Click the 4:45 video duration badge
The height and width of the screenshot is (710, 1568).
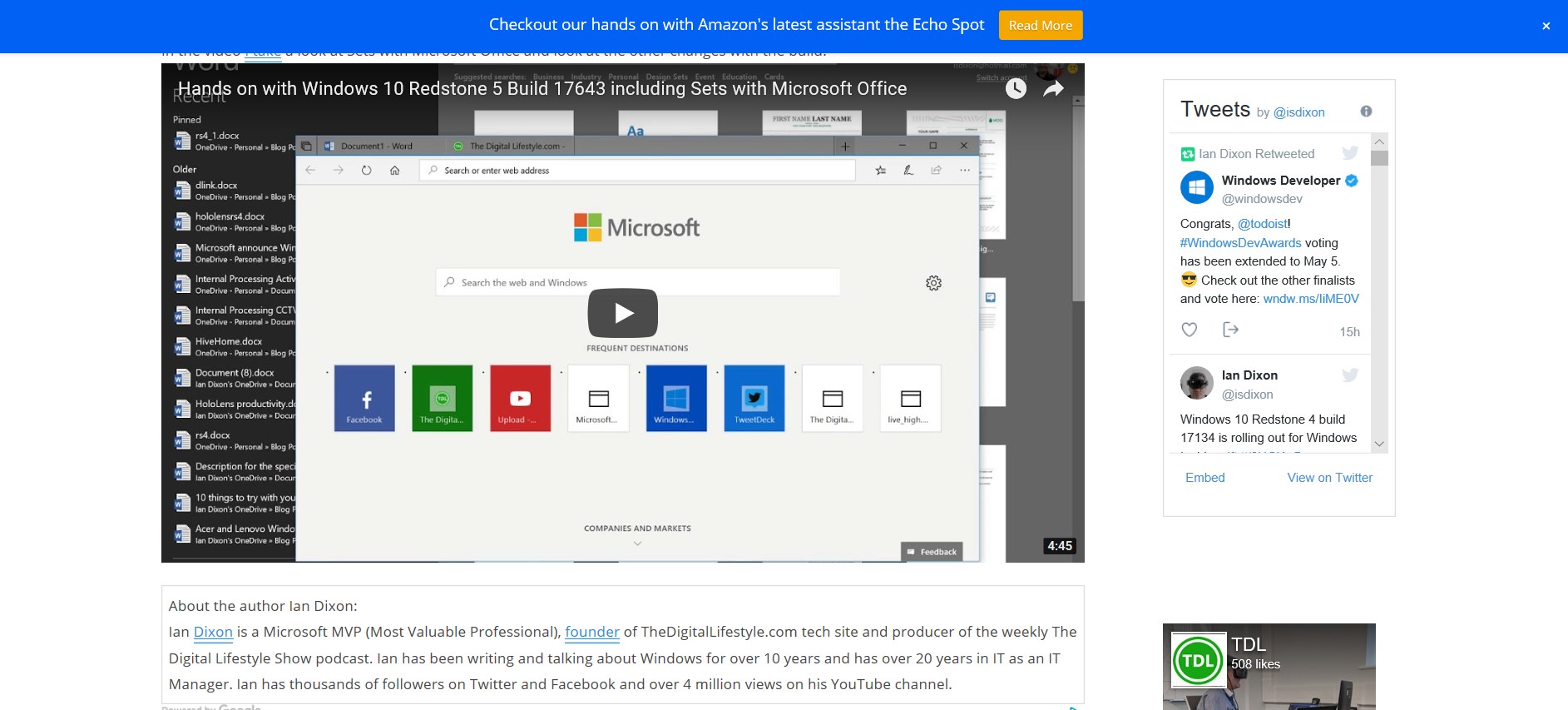point(1060,546)
